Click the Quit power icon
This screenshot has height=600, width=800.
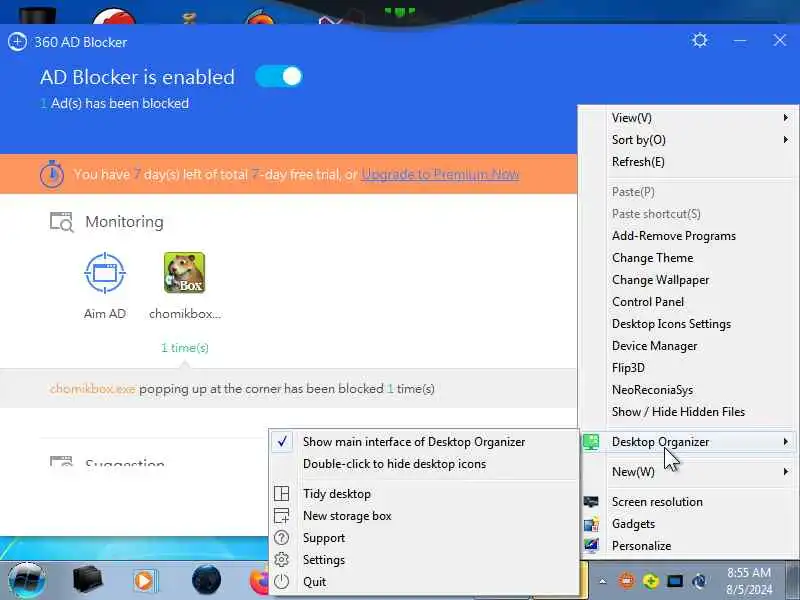[x=282, y=582]
